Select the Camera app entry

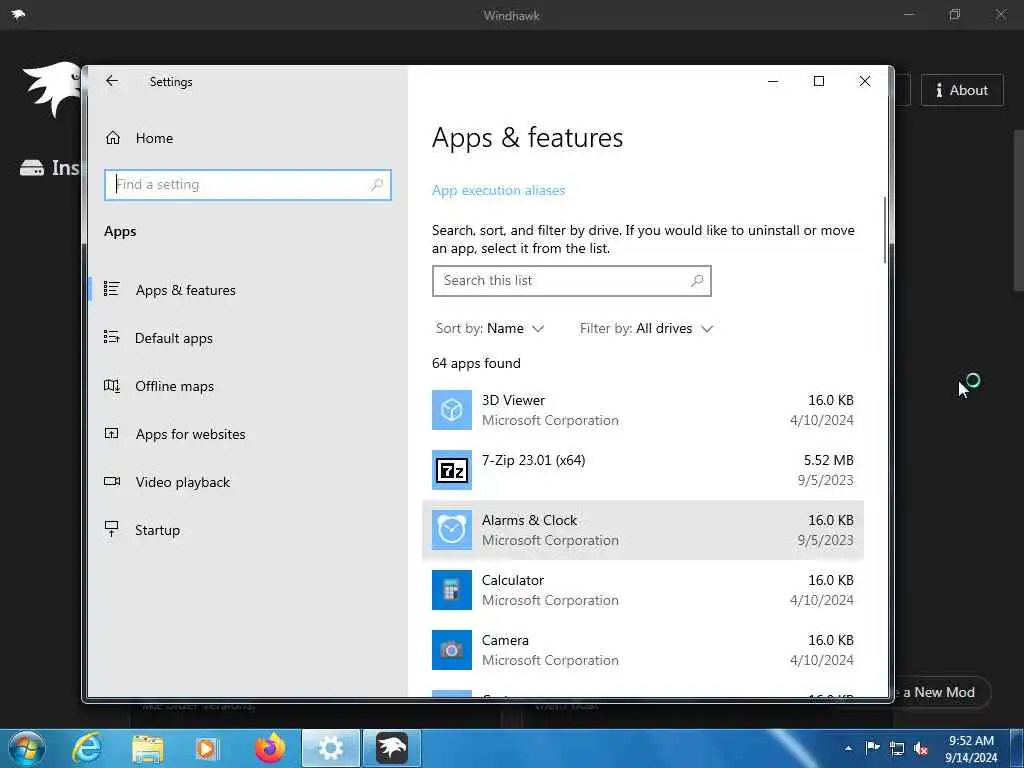(x=643, y=650)
